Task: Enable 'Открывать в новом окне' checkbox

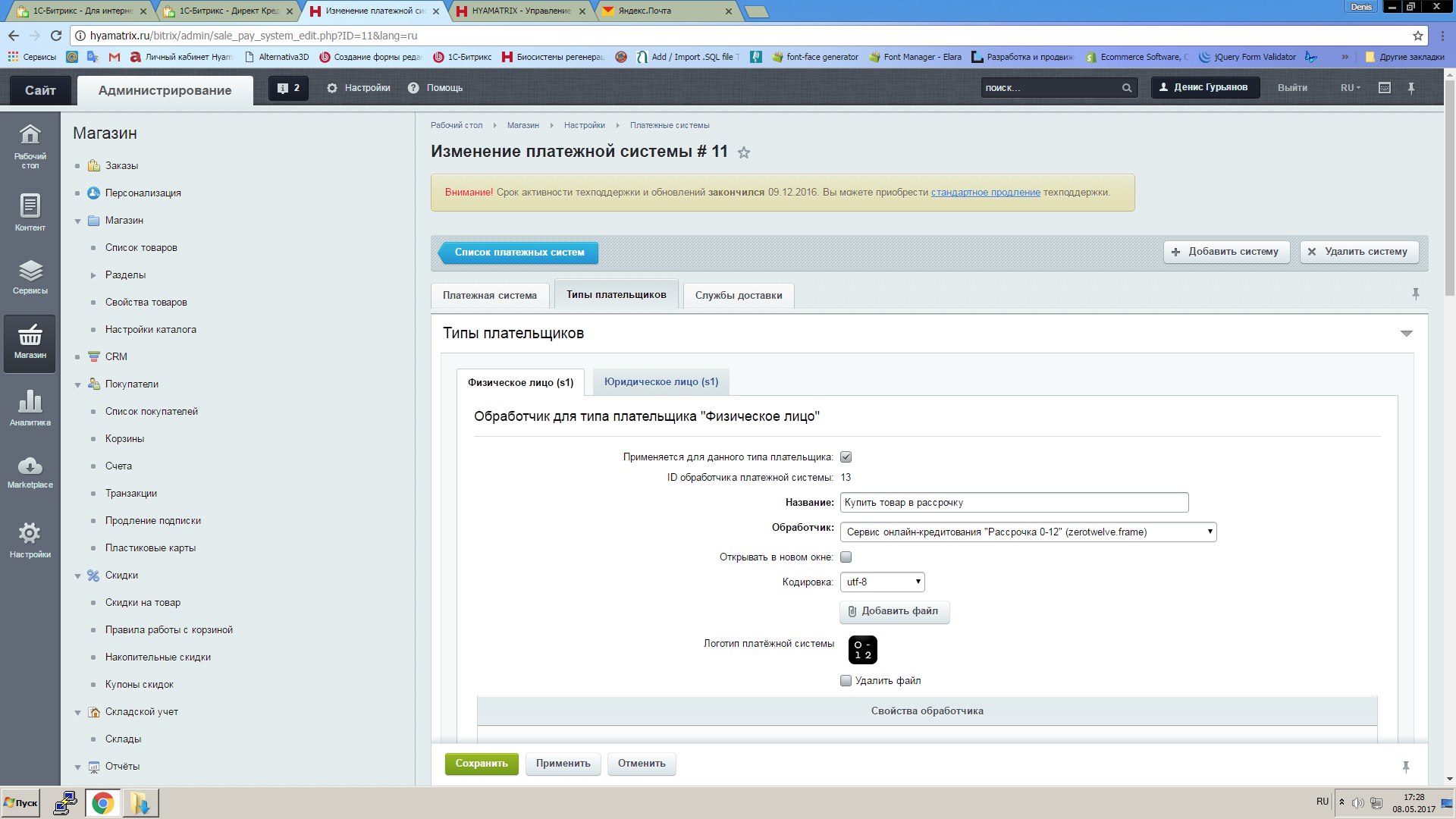Action: tap(846, 556)
